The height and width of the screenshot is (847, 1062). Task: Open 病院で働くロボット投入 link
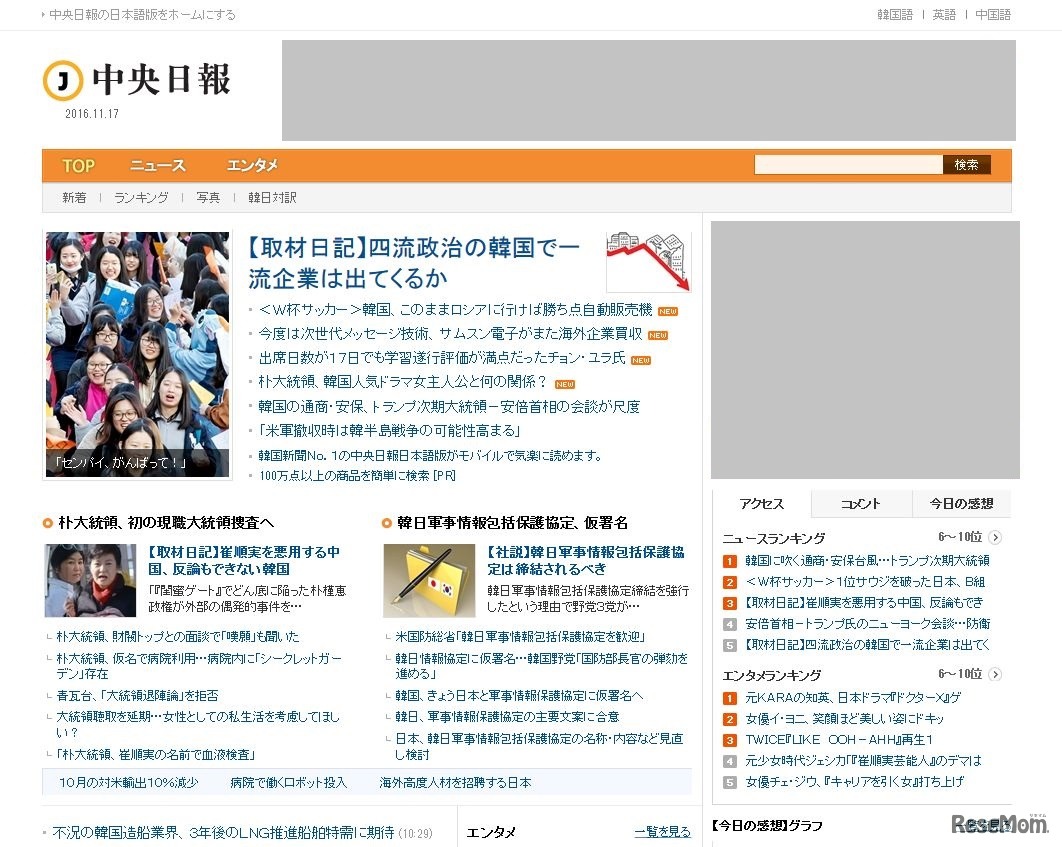tap(289, 783)
